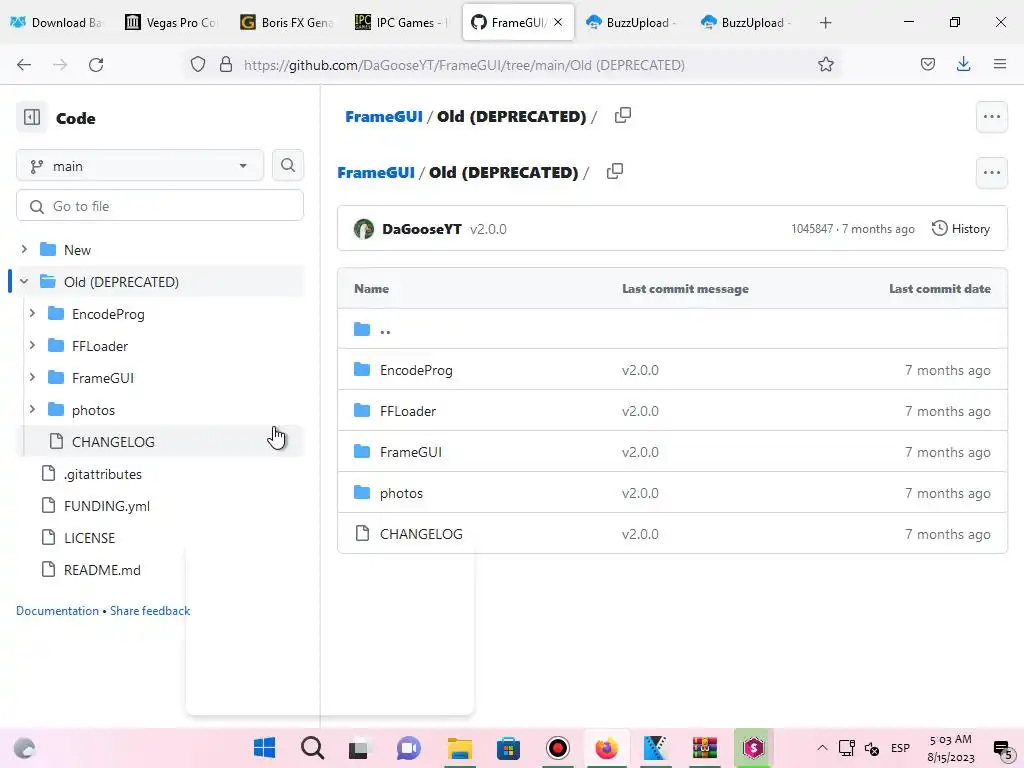This screenshot has height=768, width=1024.
Task: Switch to IPC Games tab
Action: pyautogui.click(x=402, y=22)
